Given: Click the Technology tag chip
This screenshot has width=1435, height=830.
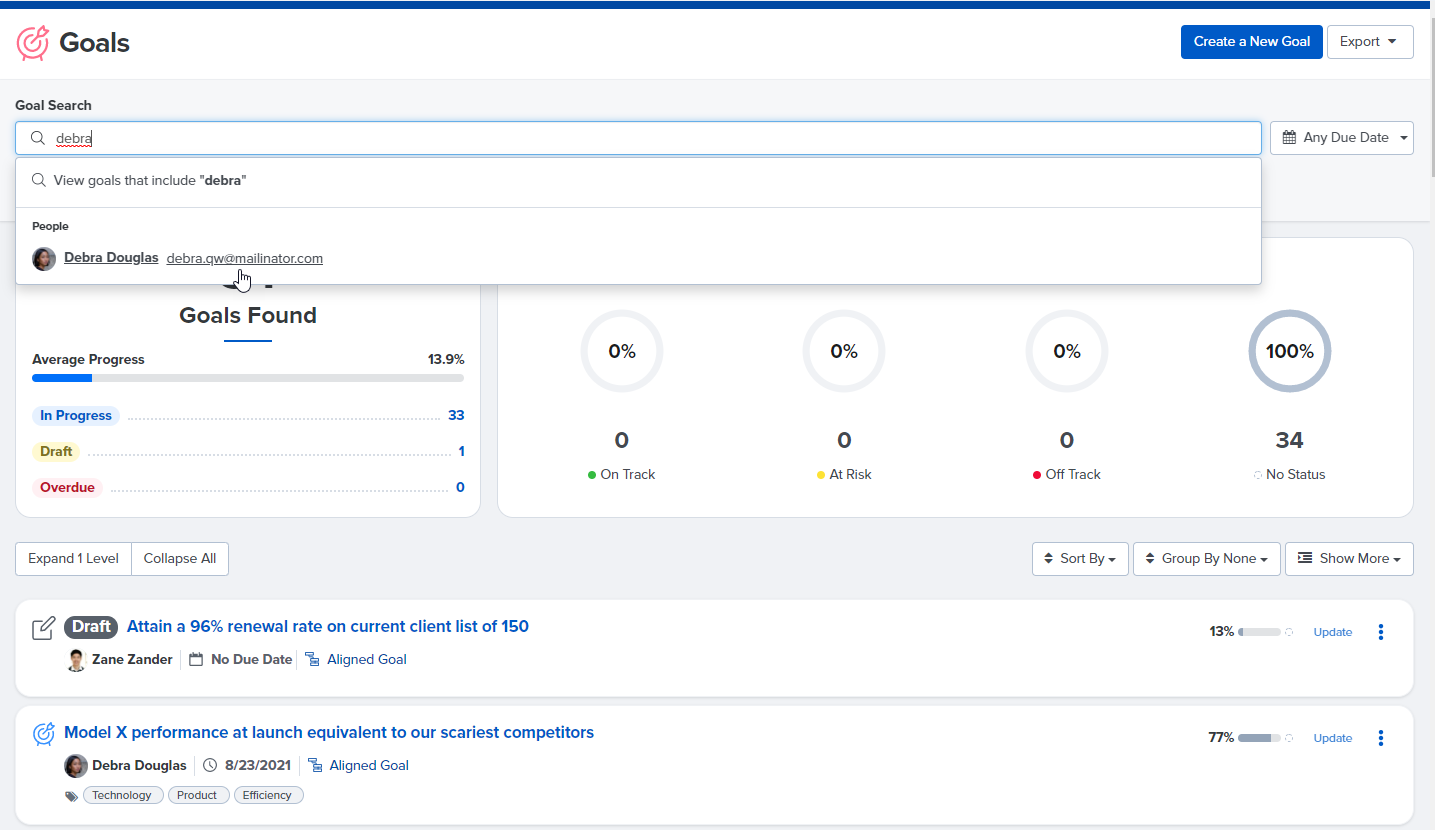Looking at the screenshot, I should click(x=123, y=796).
